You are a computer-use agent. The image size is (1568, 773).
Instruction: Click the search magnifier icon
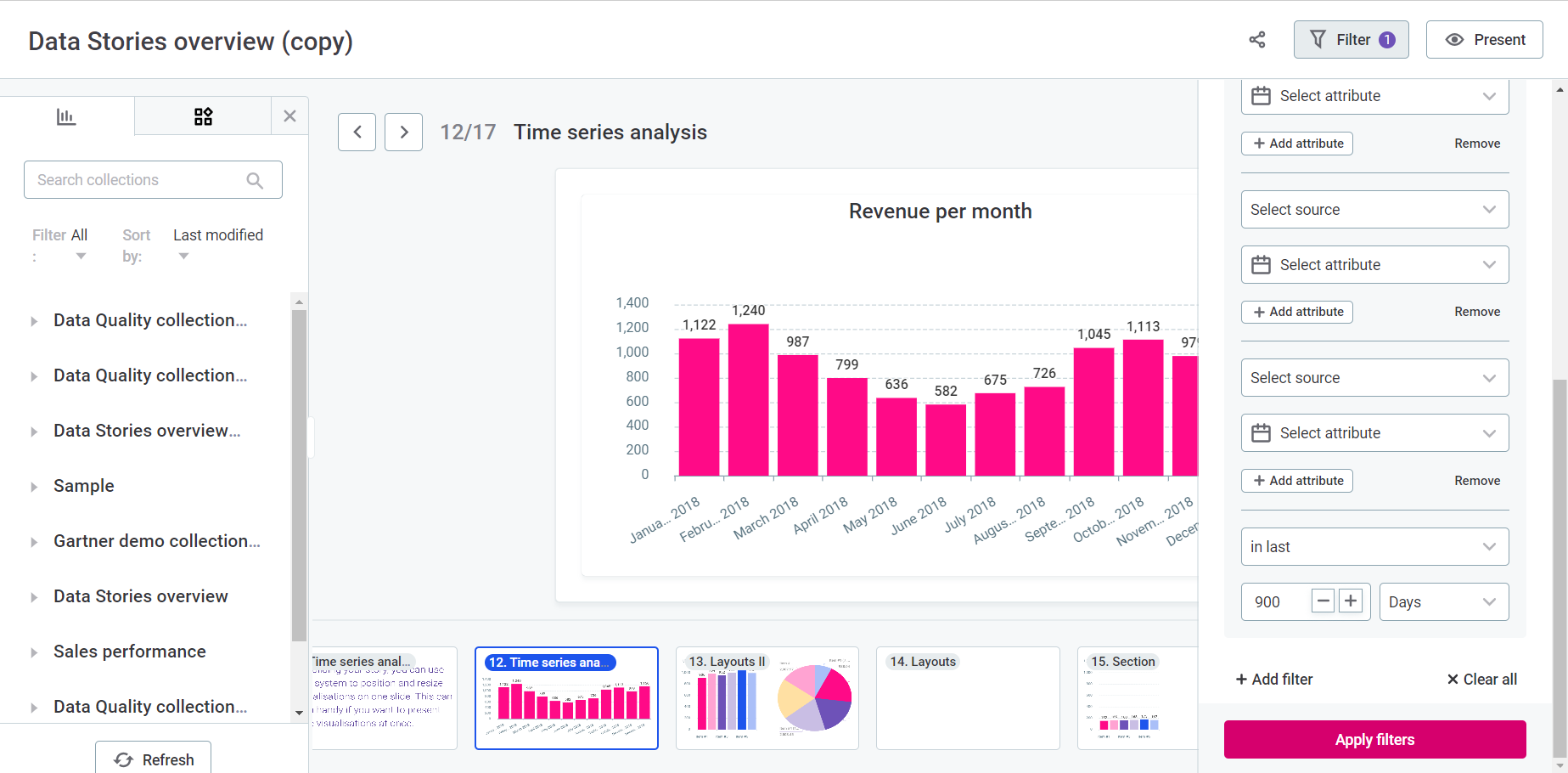click(255, 180)
